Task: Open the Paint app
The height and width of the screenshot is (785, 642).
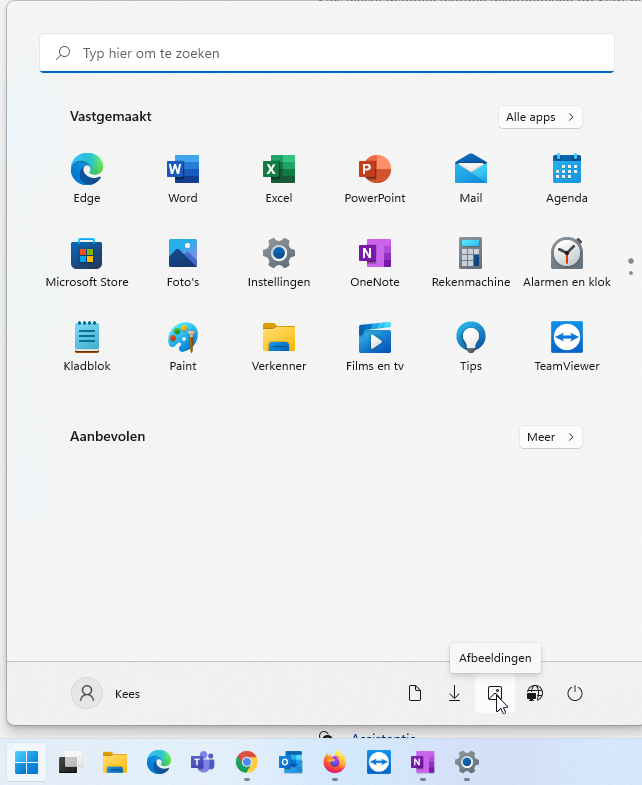Action: [183, 346]
